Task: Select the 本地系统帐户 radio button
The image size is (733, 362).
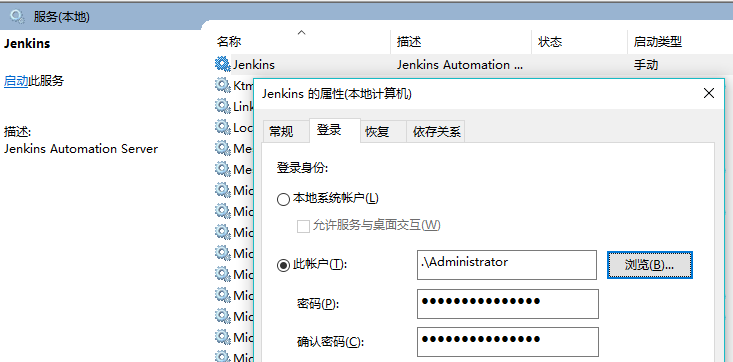Action: click(x=283, y=200)
